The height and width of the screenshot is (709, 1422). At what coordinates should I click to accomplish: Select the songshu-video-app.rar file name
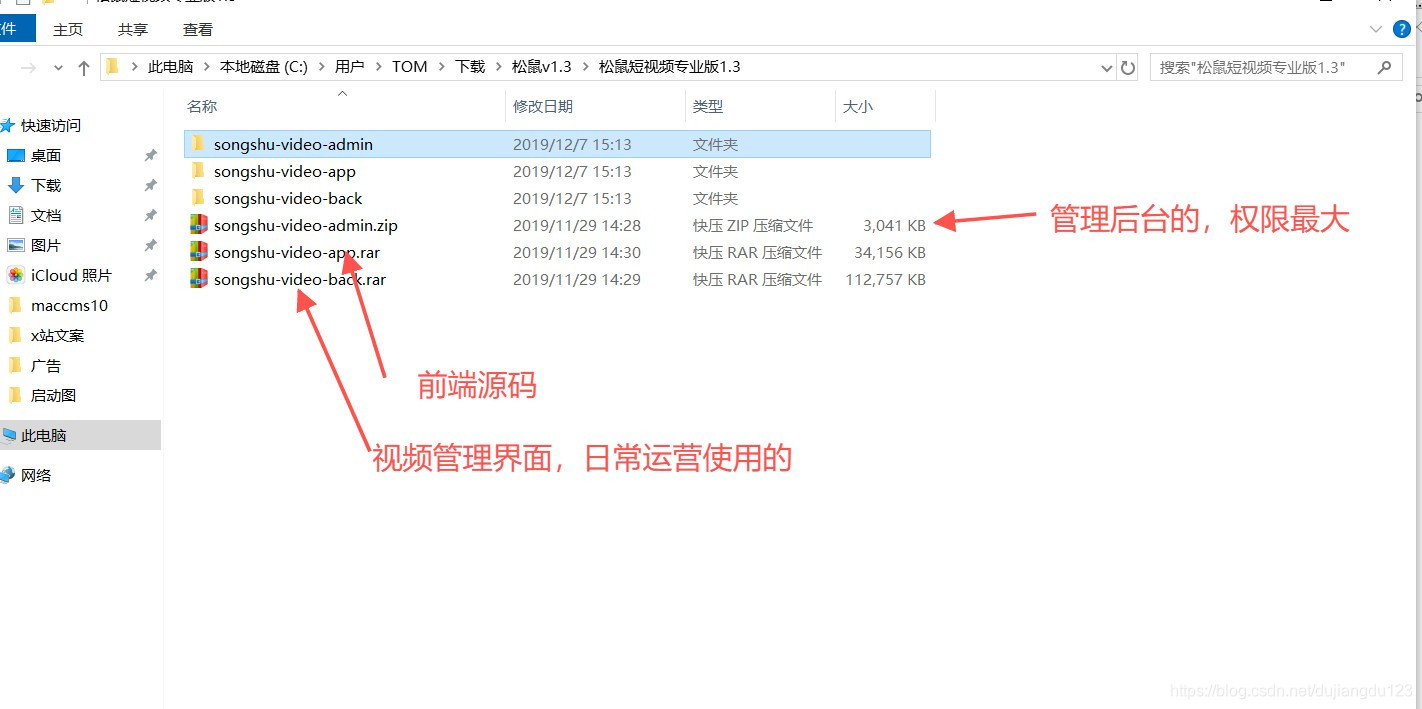[x=297, y=252]
